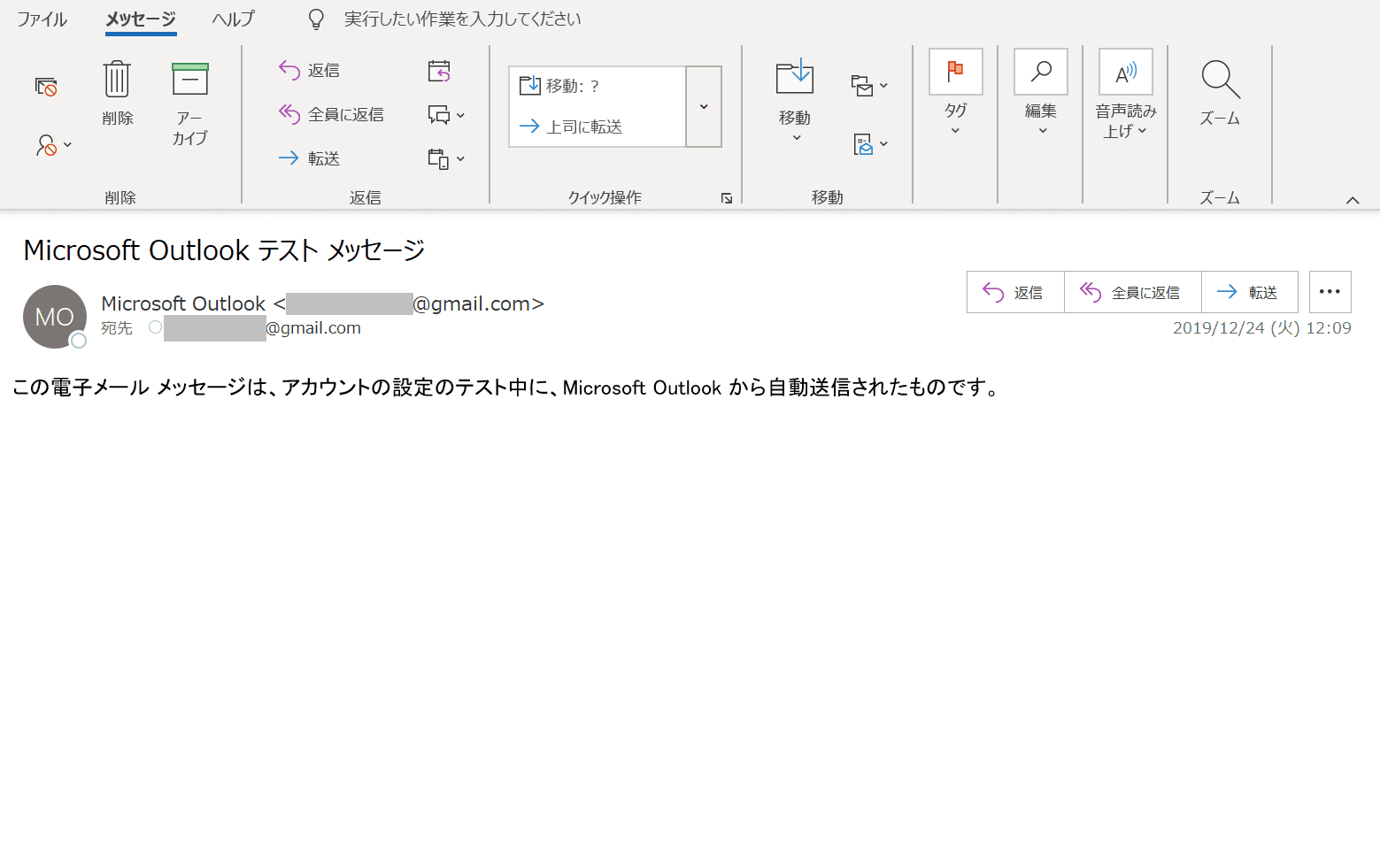1380x868 pixels.
Task: Open the 編集 search menu
Action: 1041,93
